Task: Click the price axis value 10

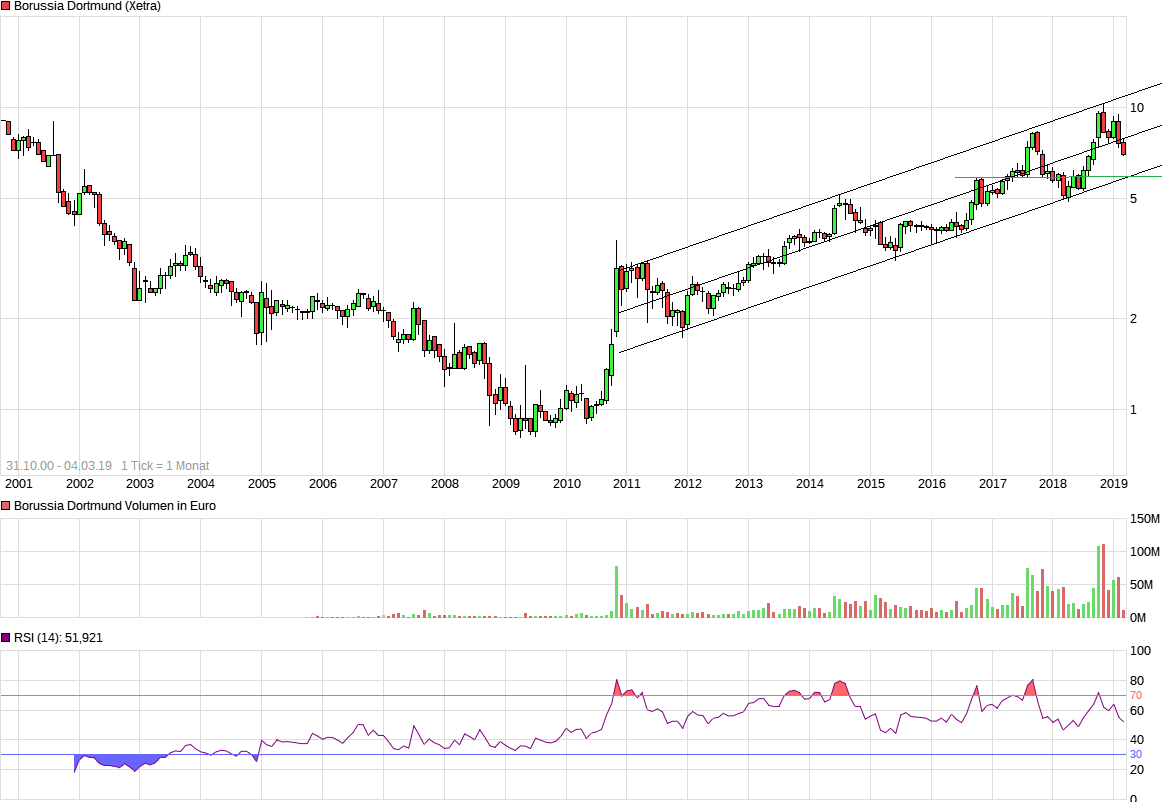Action: (1137, 108)
